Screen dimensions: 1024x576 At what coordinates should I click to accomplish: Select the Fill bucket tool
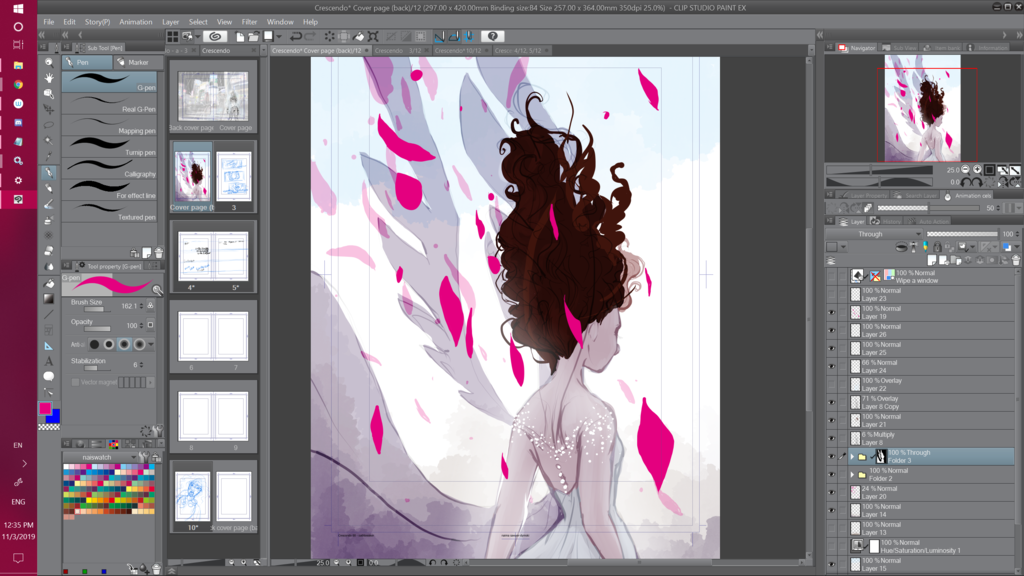[49, 283]
